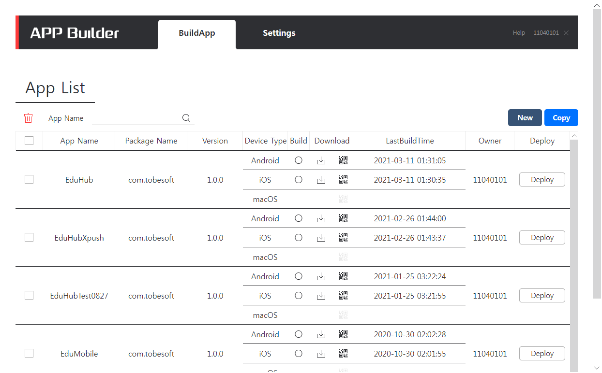
Task: Create a new app with the New button
Action: click(525, 118)
